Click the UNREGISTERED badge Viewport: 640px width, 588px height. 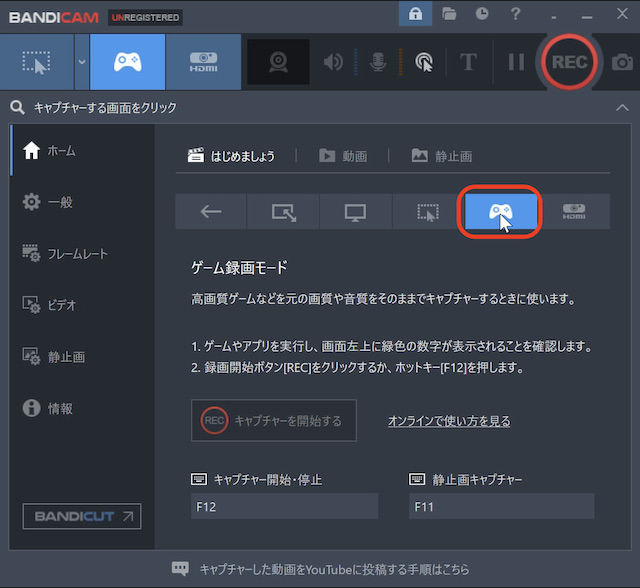[145, 18]
